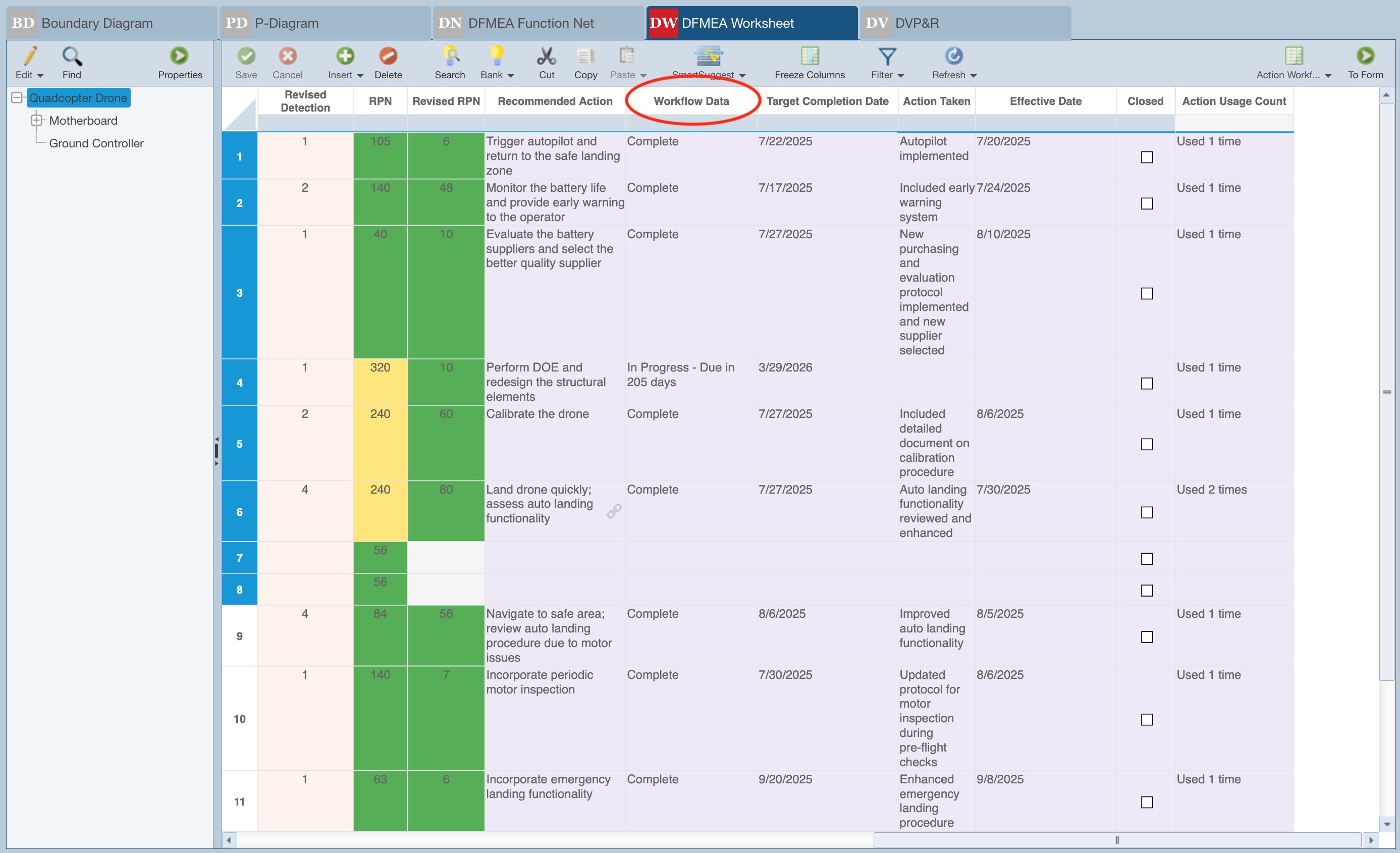
Task: Open the Boundary Diagram tab
Action: pos(112,23)
